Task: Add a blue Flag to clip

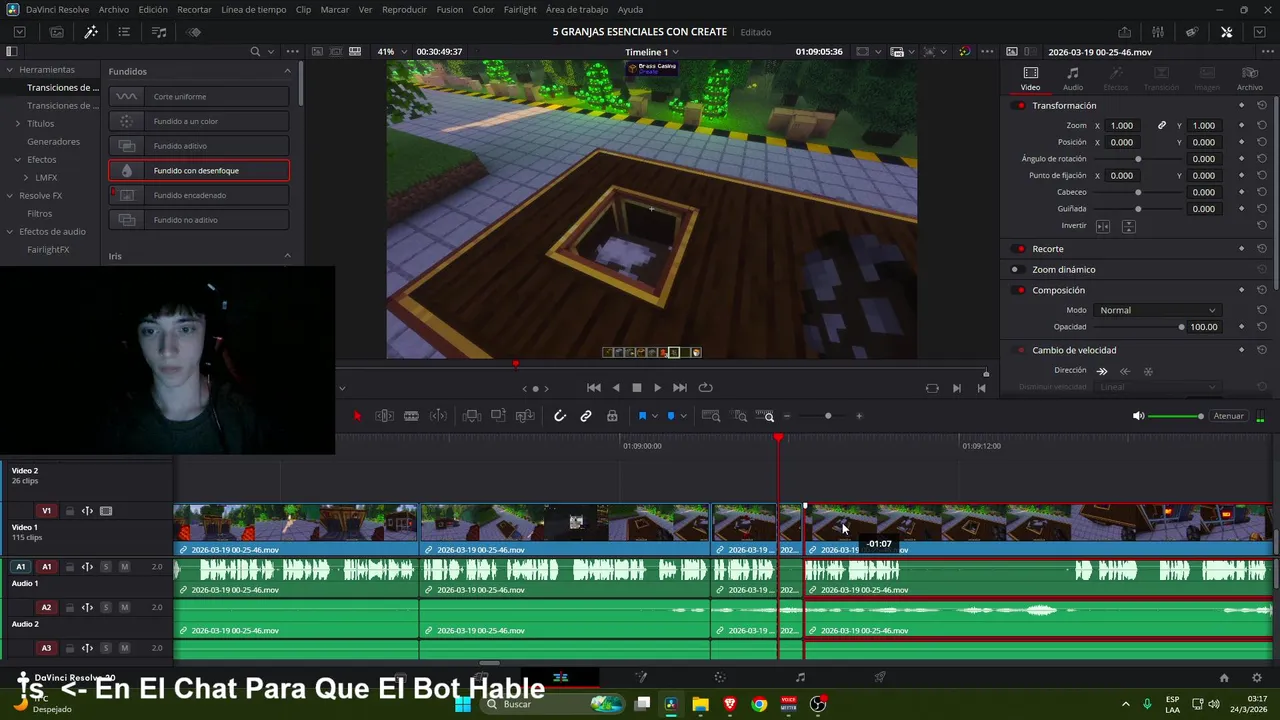Action: click(642, 416)
